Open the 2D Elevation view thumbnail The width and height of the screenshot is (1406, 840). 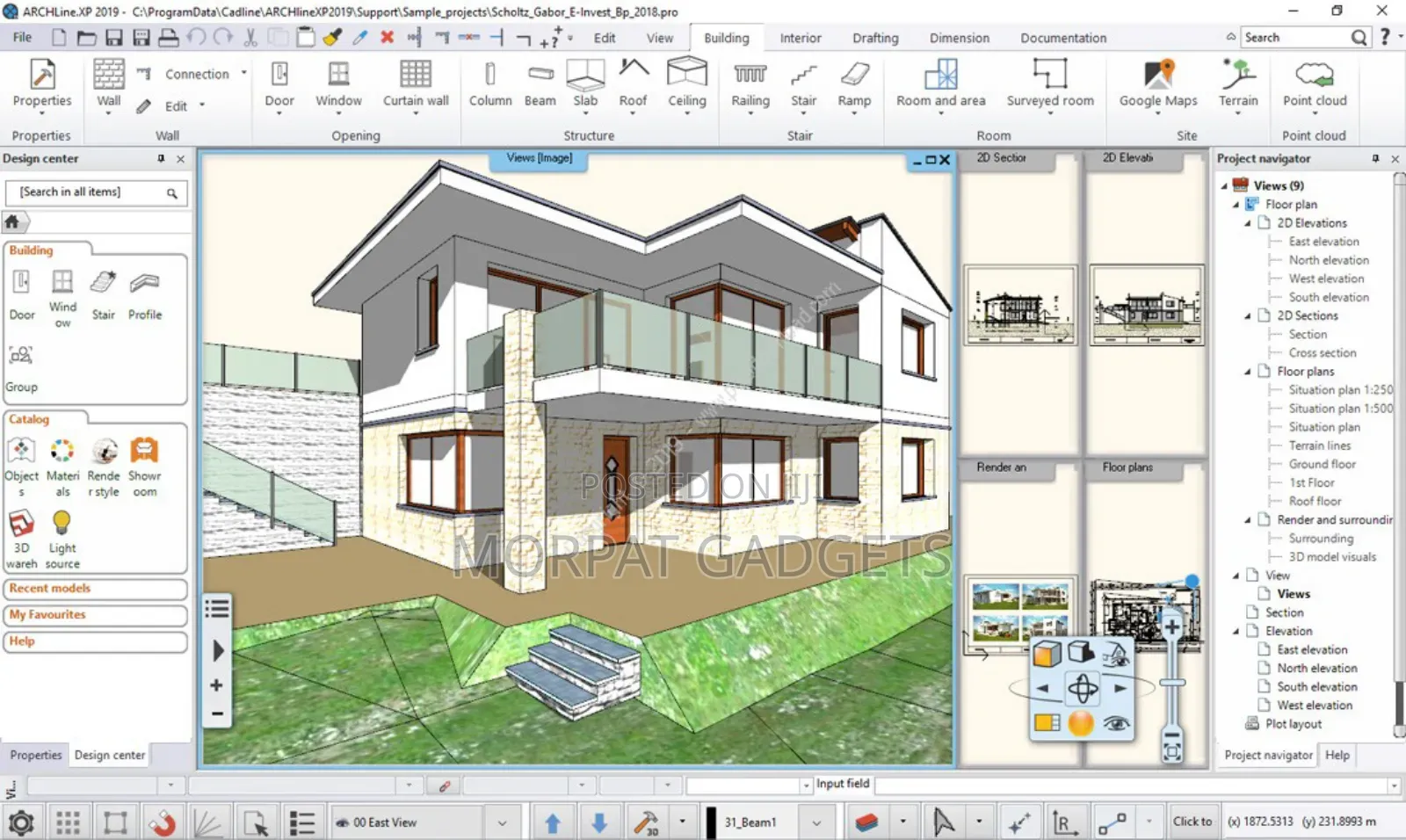tap(1146, 305)
